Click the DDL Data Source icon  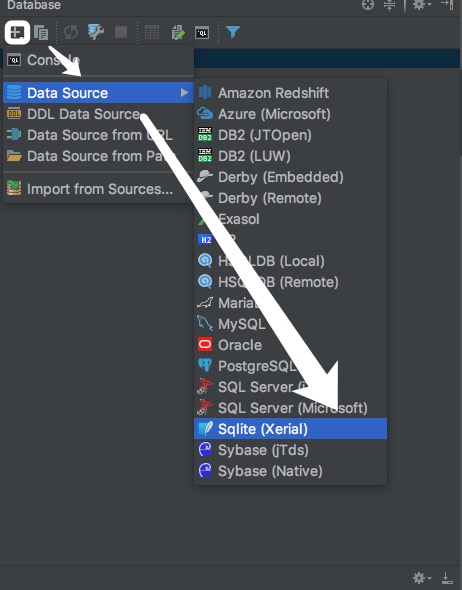(14, 113)
